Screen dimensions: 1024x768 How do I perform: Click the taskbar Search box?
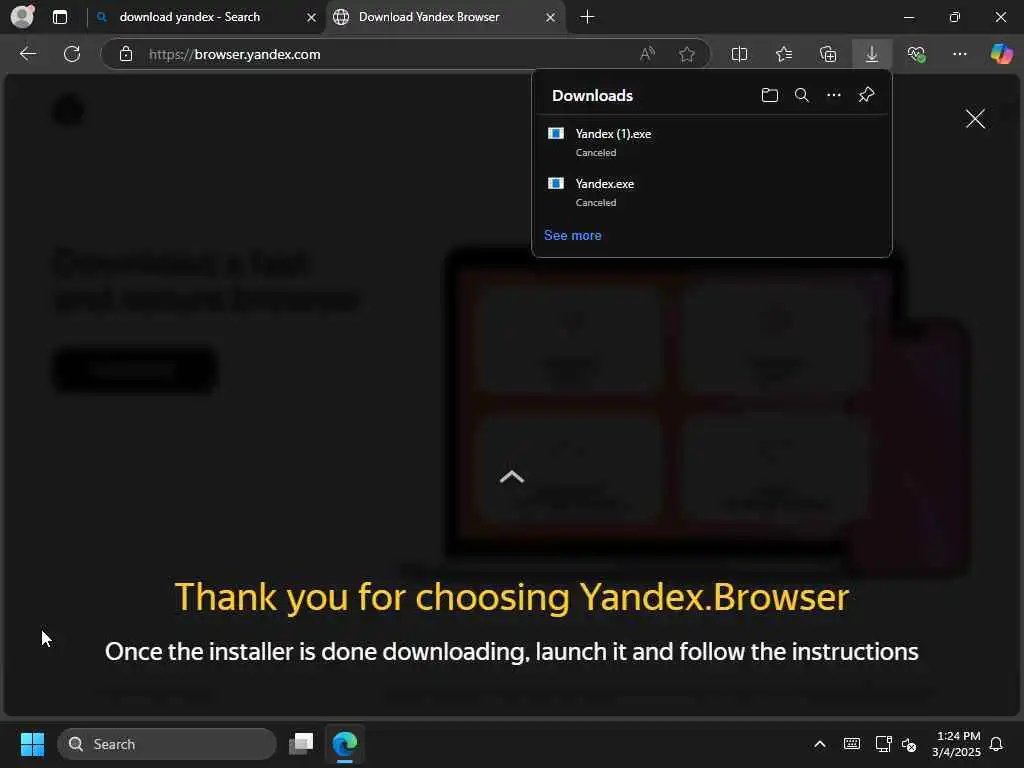[x=167, y=744]
